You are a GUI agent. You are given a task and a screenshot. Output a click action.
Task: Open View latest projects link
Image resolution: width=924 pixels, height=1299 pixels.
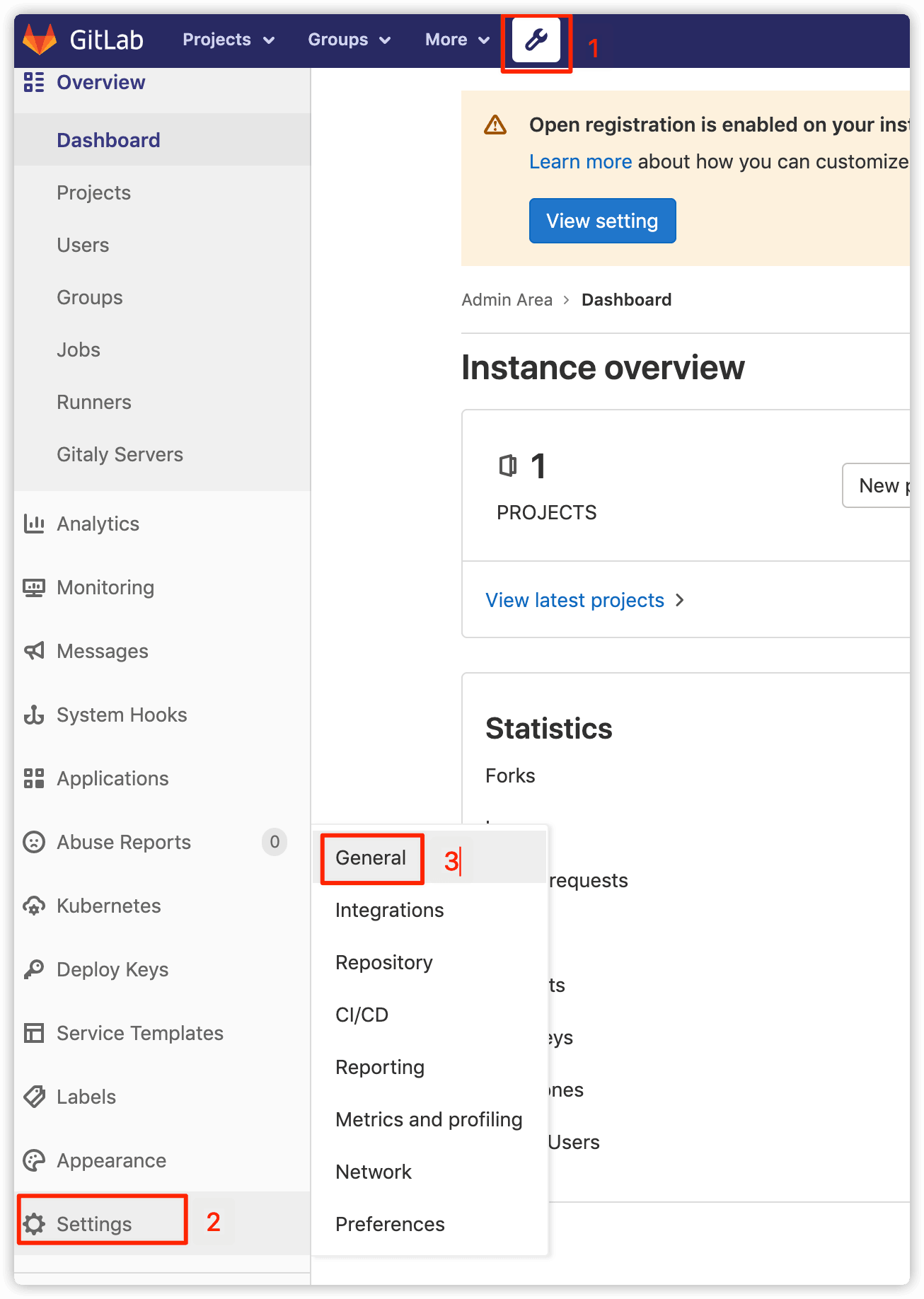pos(575,600)
